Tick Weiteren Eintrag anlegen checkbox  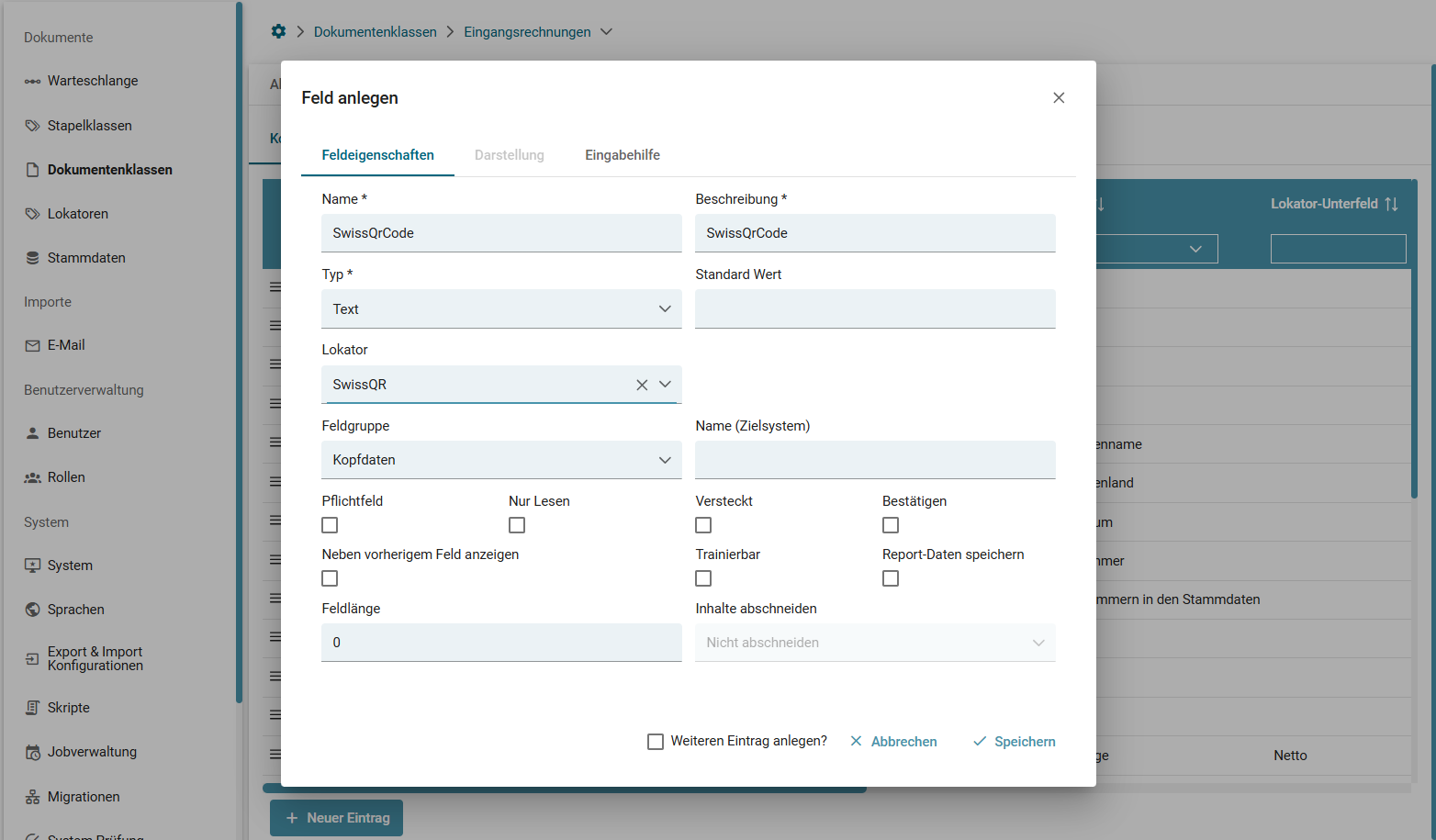(656, 742)
